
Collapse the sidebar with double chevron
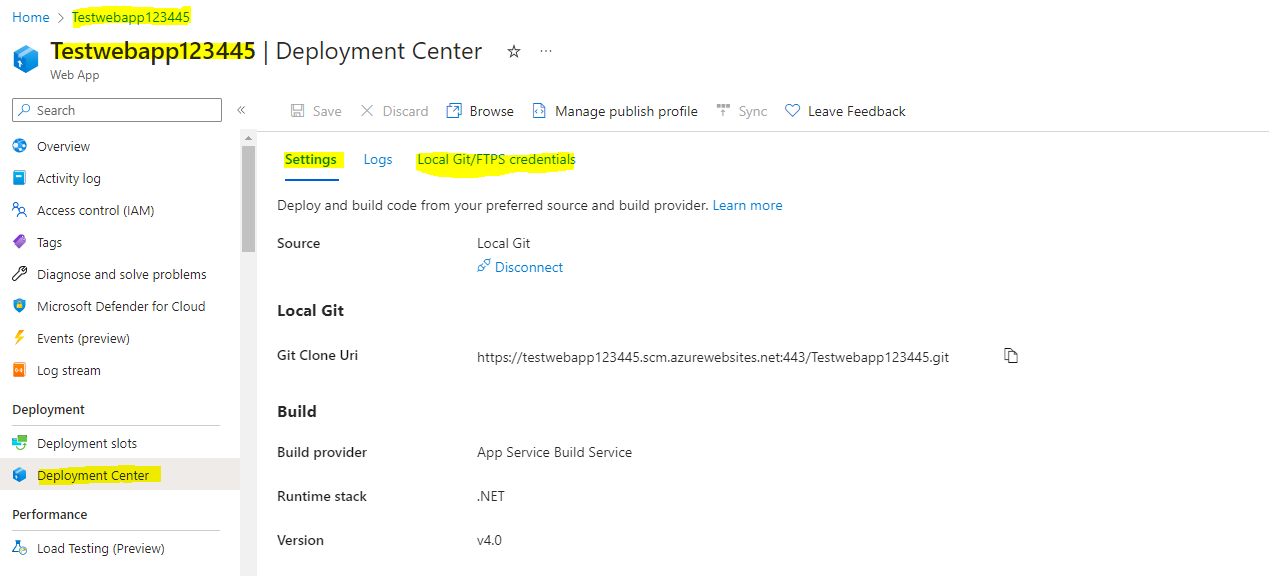point(241,110)
